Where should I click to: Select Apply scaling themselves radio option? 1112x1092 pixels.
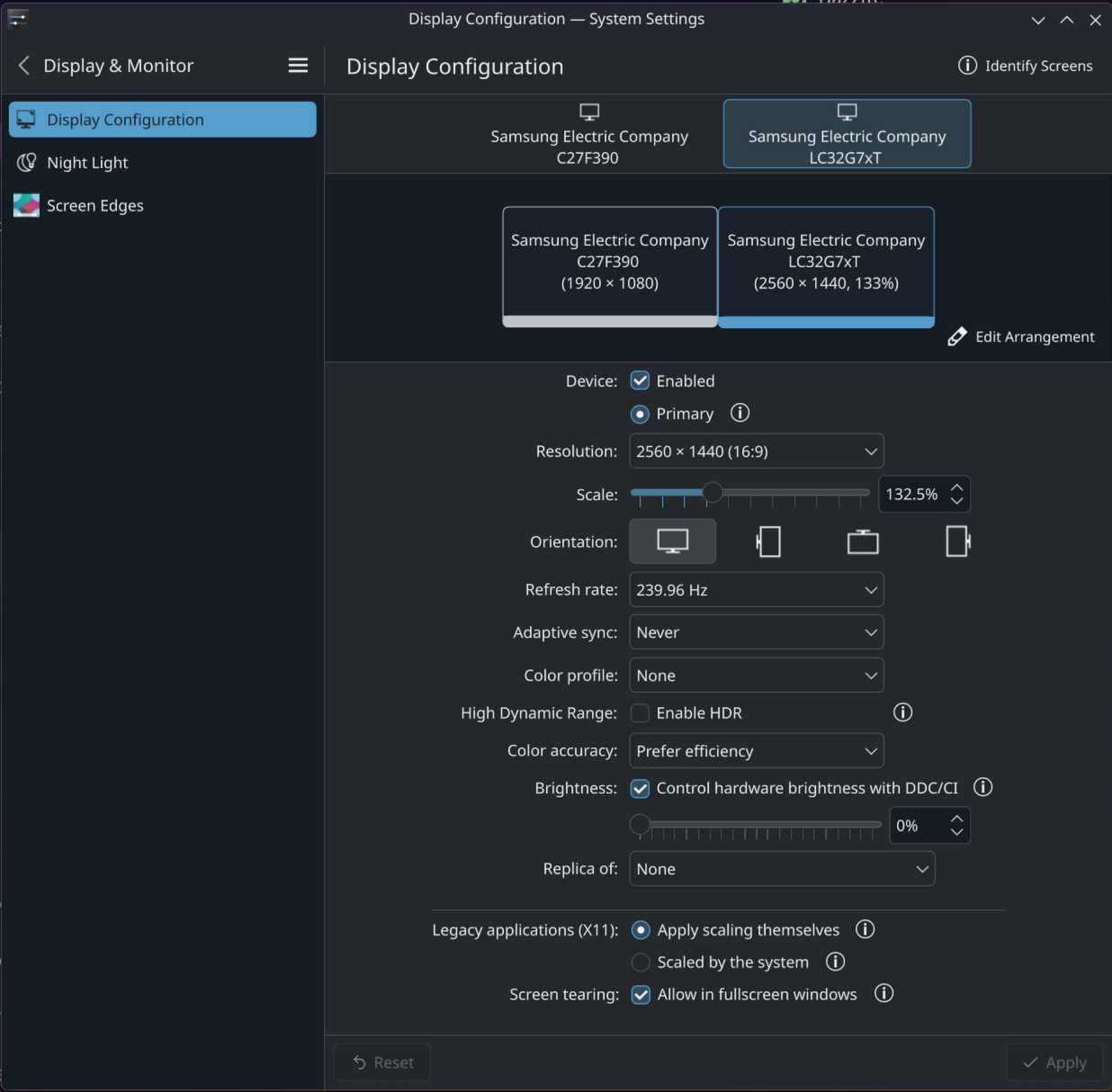(641, 930)
